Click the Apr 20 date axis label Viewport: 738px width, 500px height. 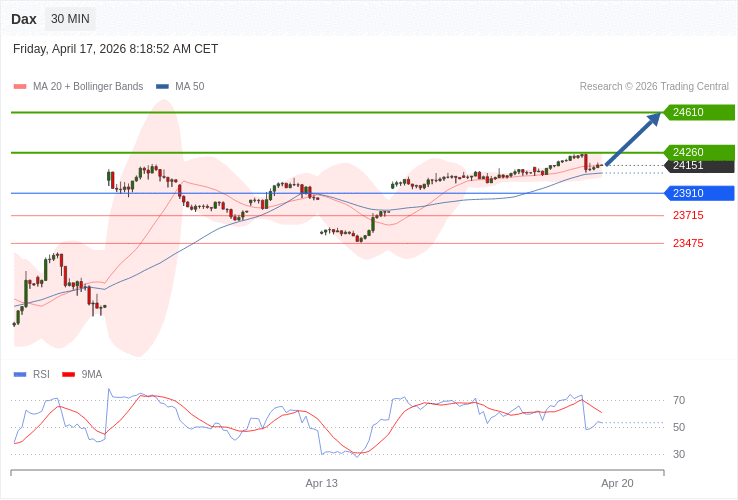pyautogui.click(x=617, y=483)
